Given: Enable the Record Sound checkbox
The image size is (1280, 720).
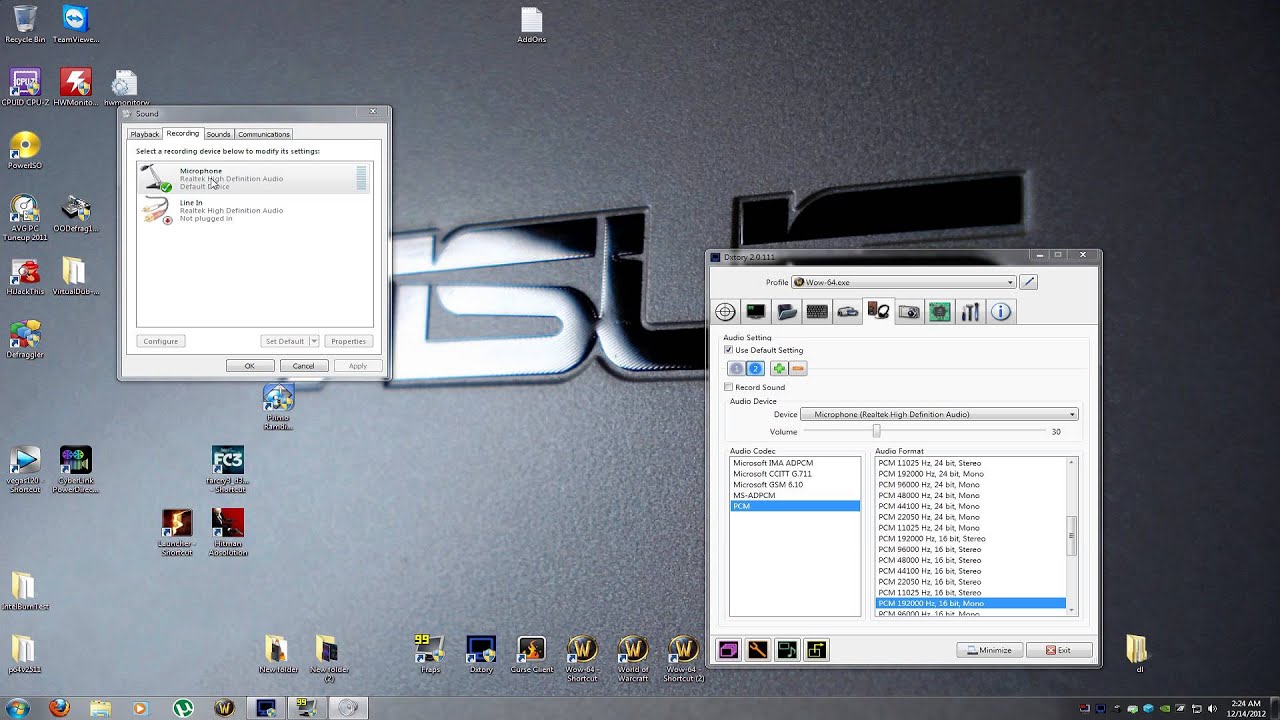Looking at the screenshot, I should (x=728, y=387).
